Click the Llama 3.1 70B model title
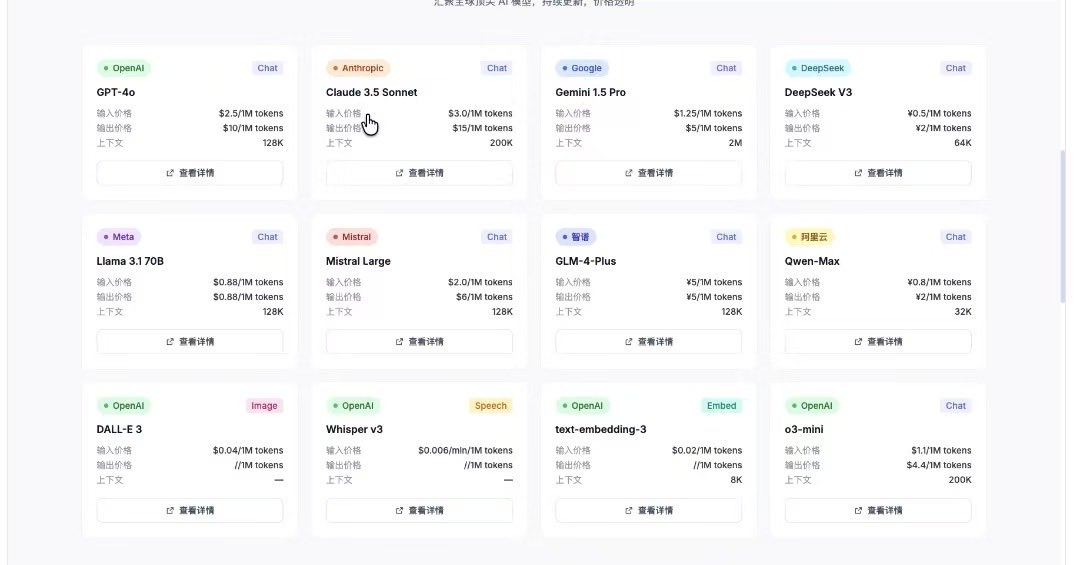The width and height of the screenshot is (1080, 565). click(x=130, y=261)
